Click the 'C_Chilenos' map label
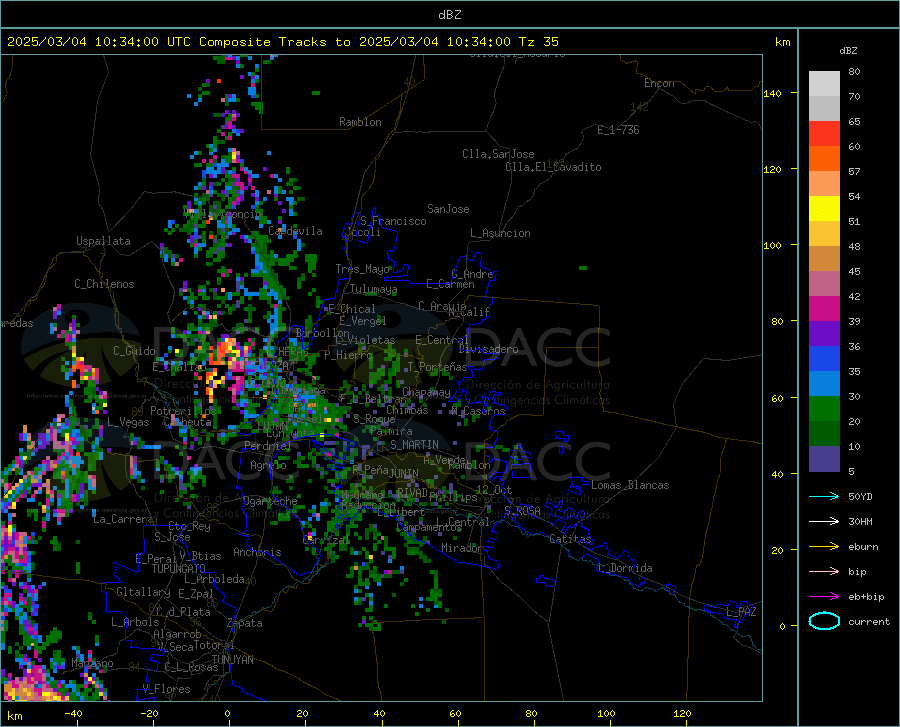Screen dimensions: 900x727 104,284
